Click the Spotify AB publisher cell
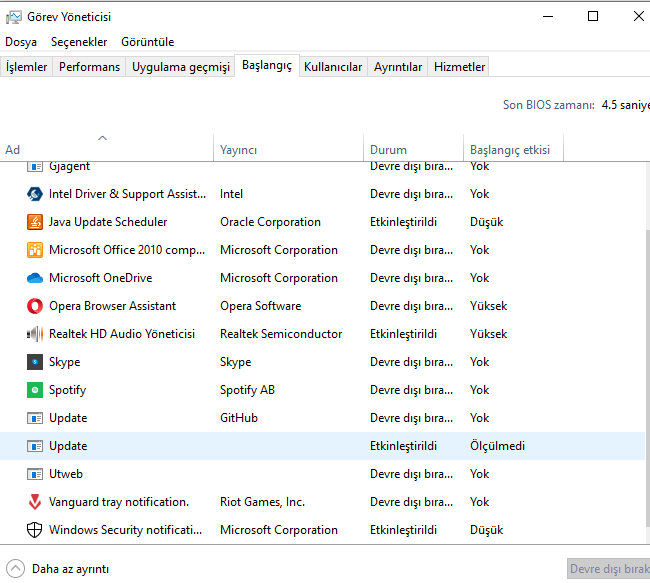The width and height of the screenshot is (650, 583). 247,390
